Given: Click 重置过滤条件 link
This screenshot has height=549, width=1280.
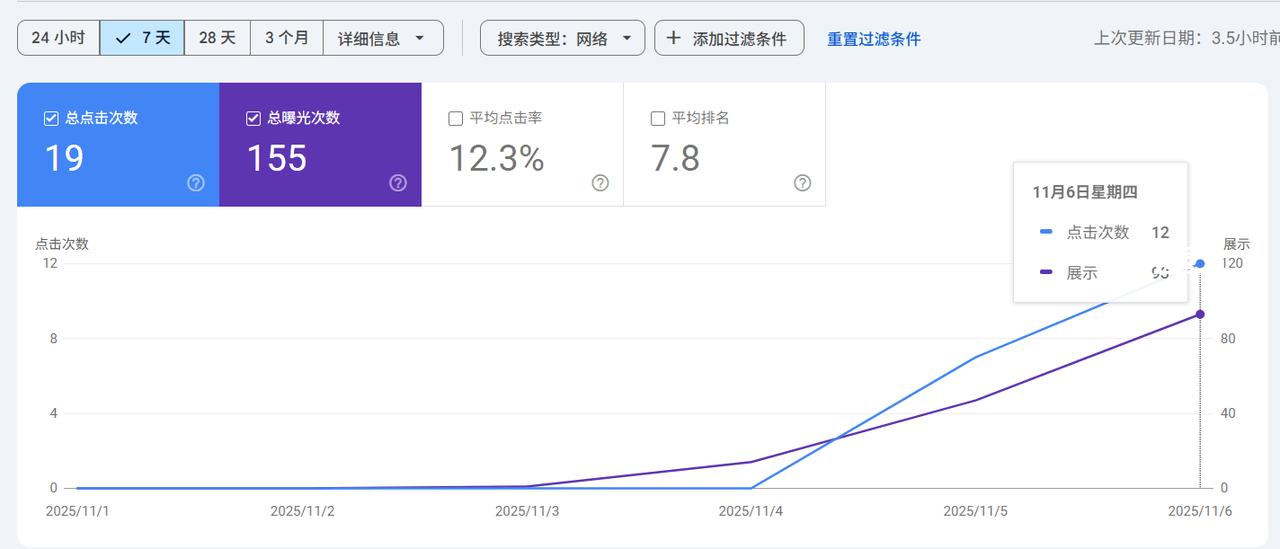Looking at the screenshot, I should tap(873, 39).
